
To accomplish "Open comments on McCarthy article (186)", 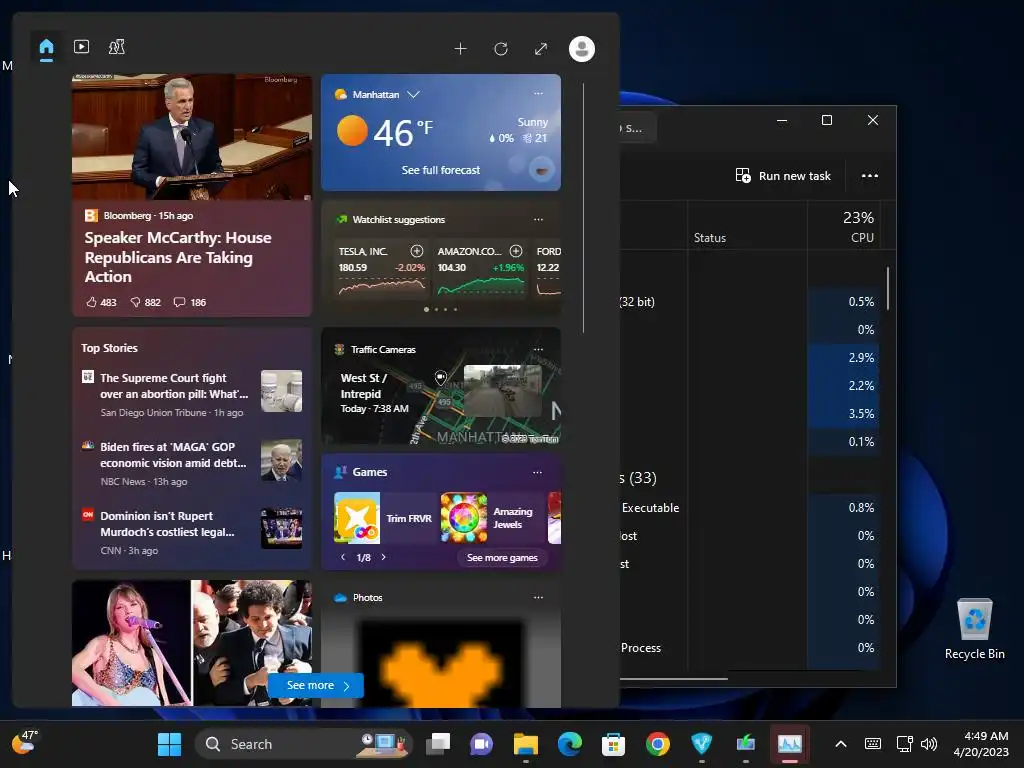I will pos(189,302).
